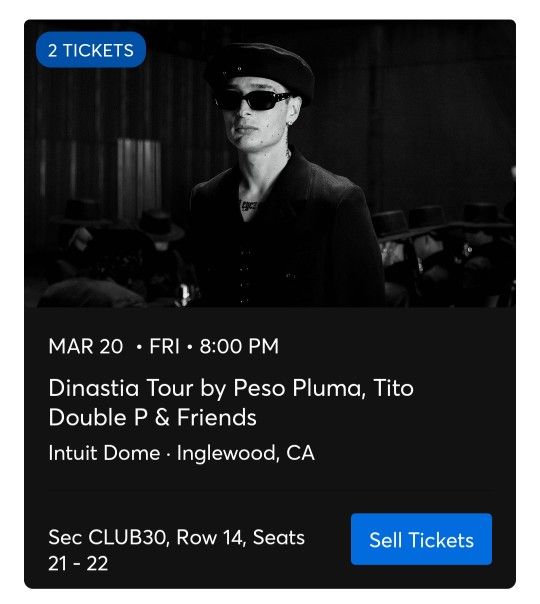Open the Dinastia Tour event title

pyautogui.click(x=231, y=403)
